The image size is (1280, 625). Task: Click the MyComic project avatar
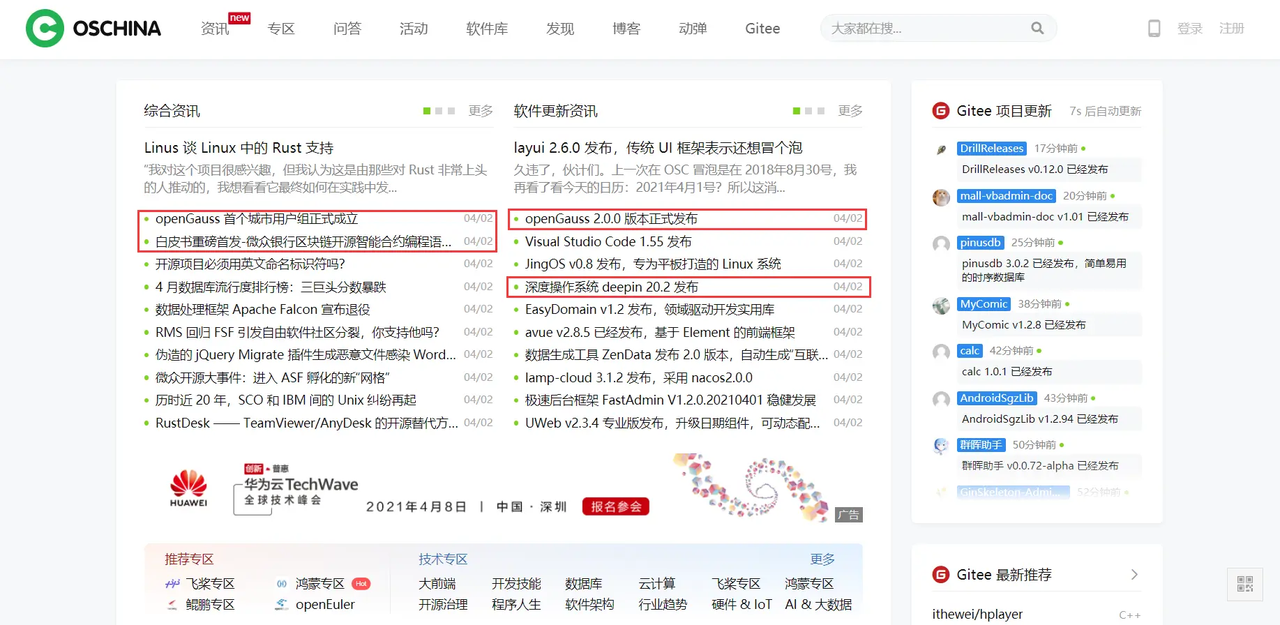coord(941,305)
